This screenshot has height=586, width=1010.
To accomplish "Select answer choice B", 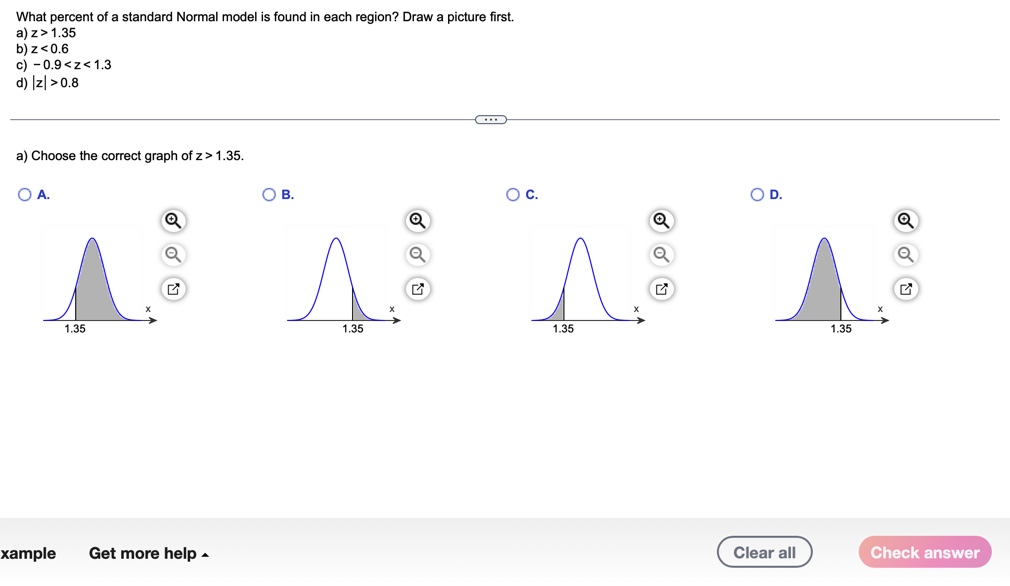I will [268, 194].
